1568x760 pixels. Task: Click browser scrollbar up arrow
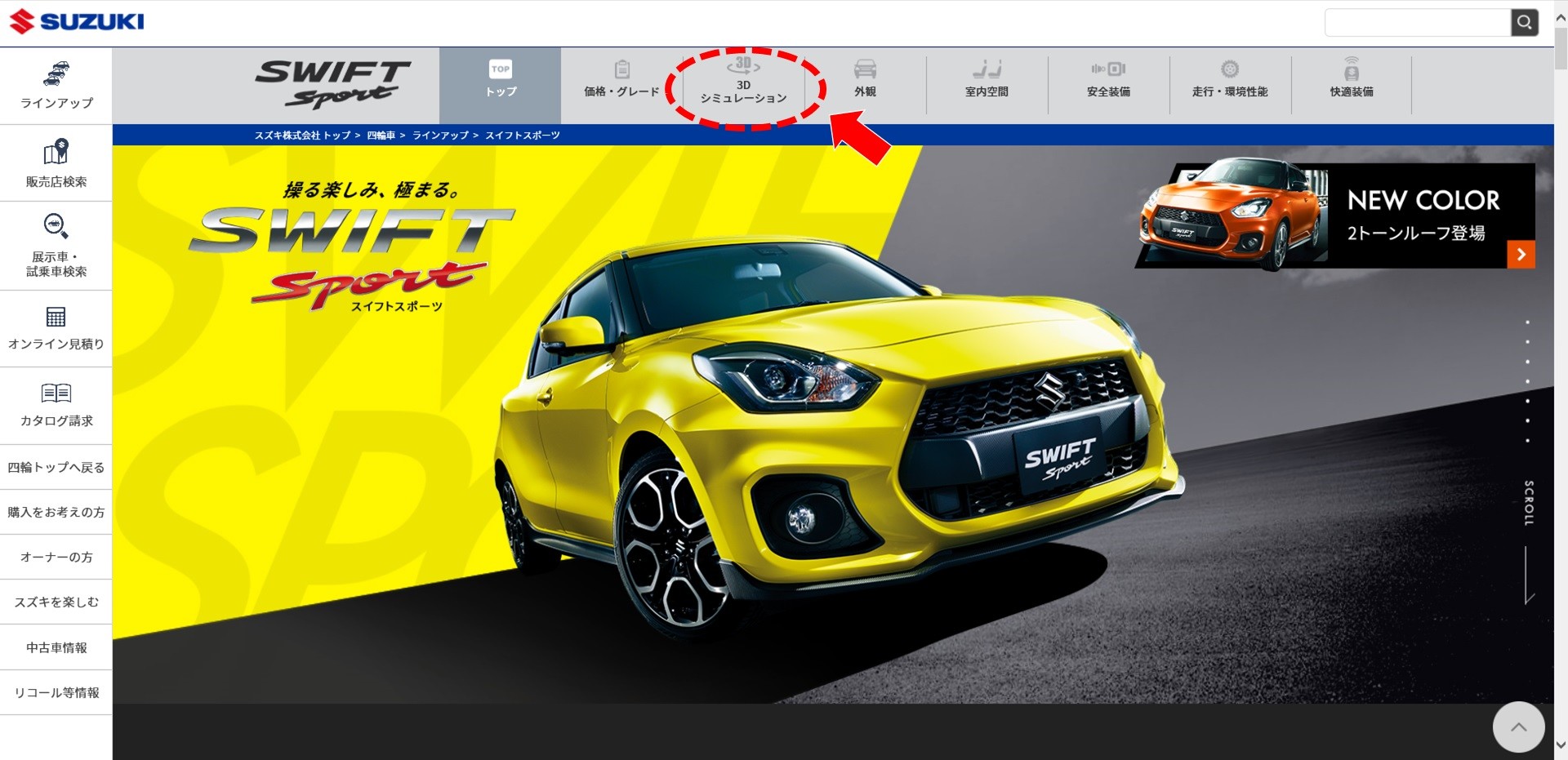(1561, 16)
